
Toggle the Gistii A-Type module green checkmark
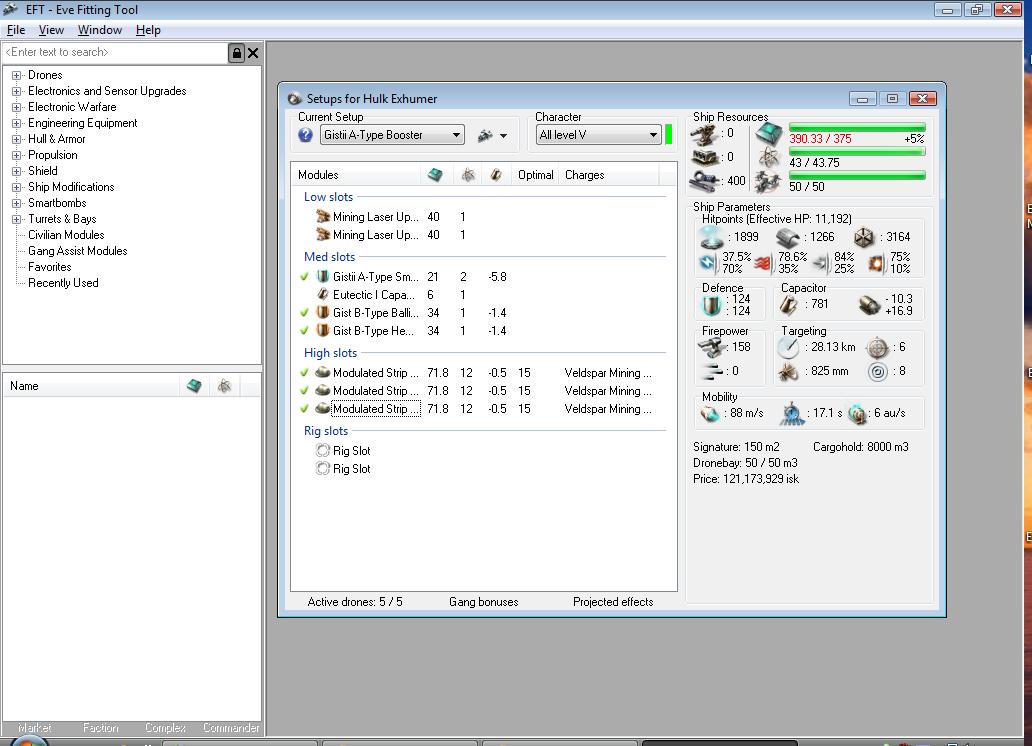305,277
